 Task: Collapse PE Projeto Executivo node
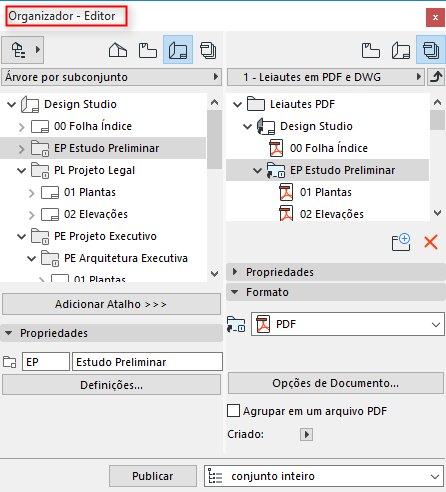point(22,237)
